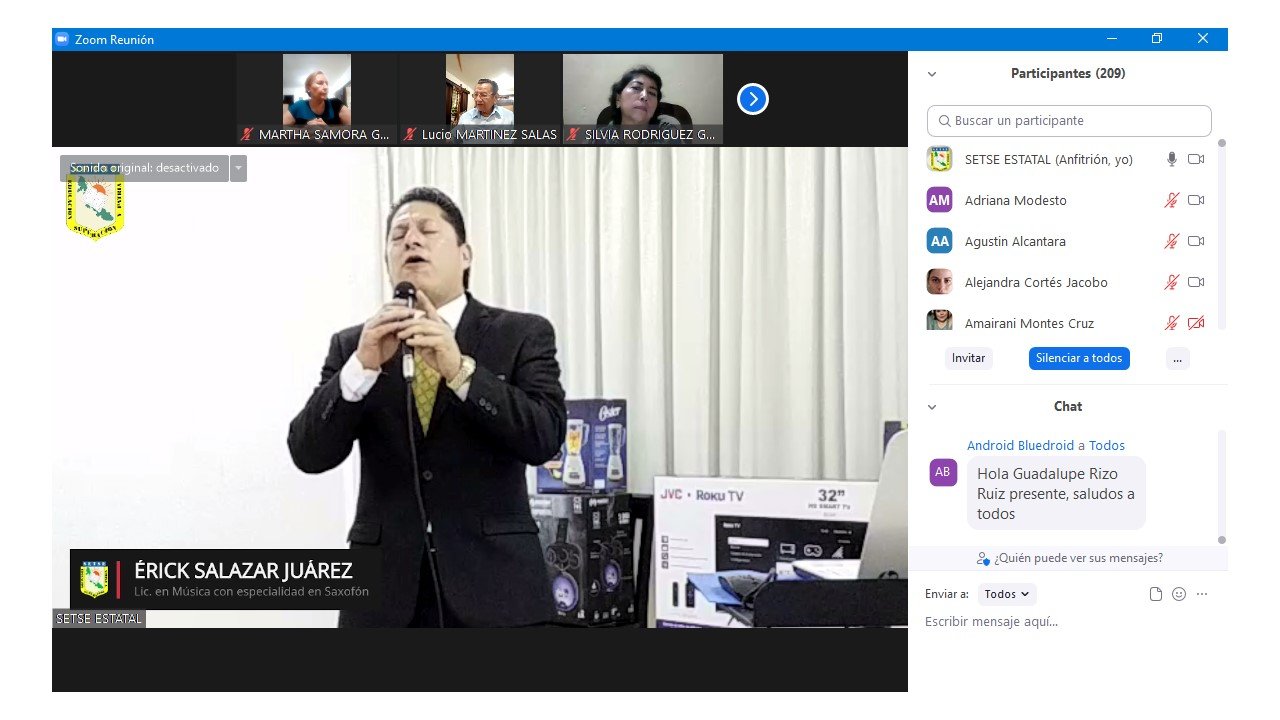Click the Zoom Reunión title bar logo

click(x=62, y=39)
